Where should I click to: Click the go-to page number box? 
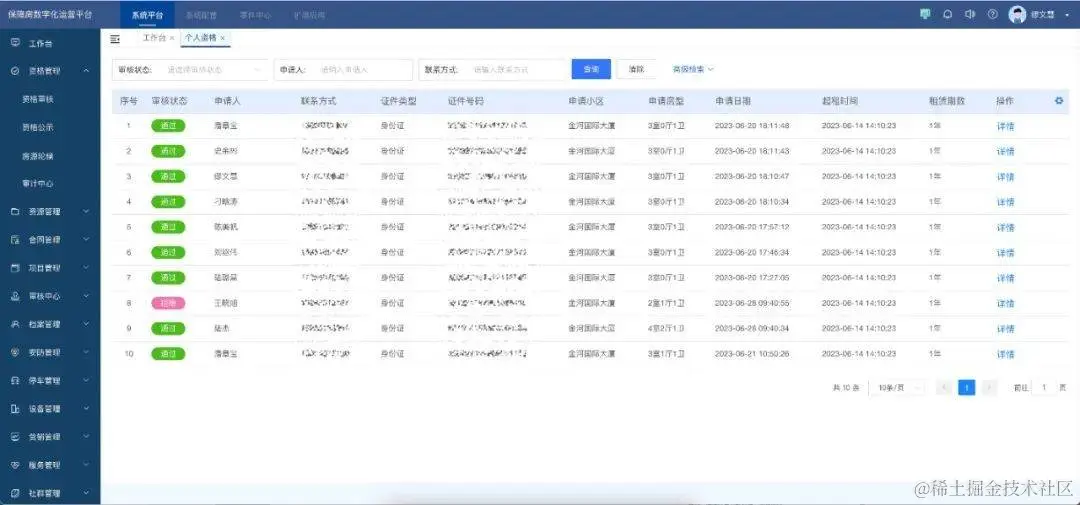pyautogui.click(x=1044, y=388)
